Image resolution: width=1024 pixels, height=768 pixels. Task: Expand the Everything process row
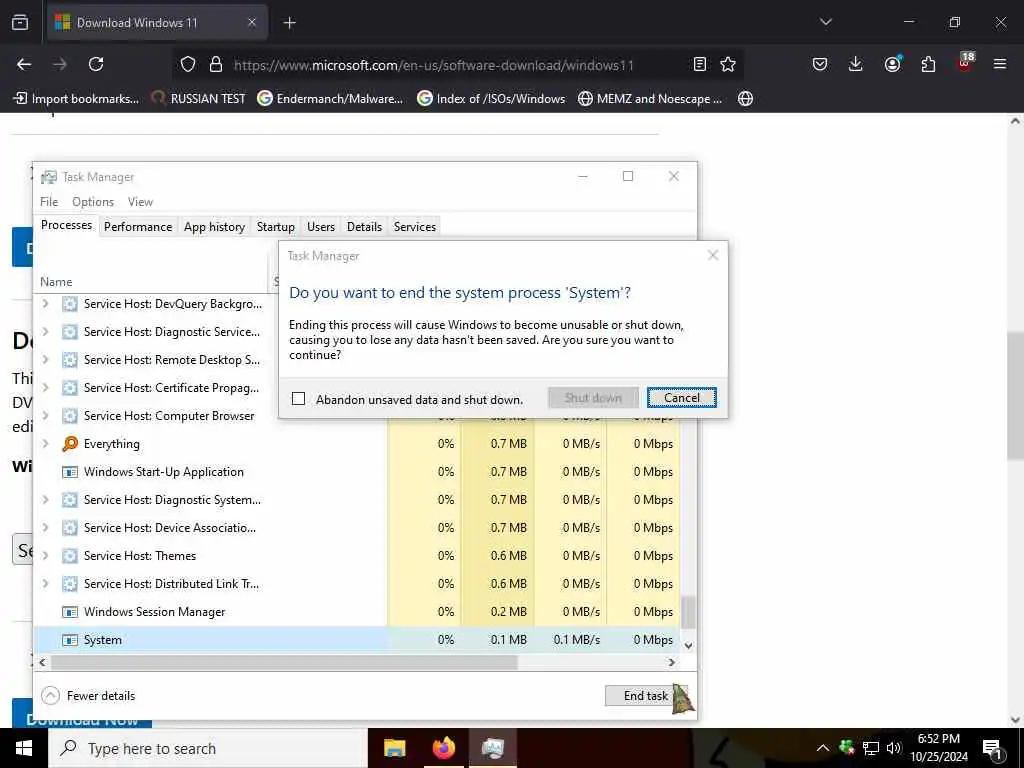(x=45, y=444)
